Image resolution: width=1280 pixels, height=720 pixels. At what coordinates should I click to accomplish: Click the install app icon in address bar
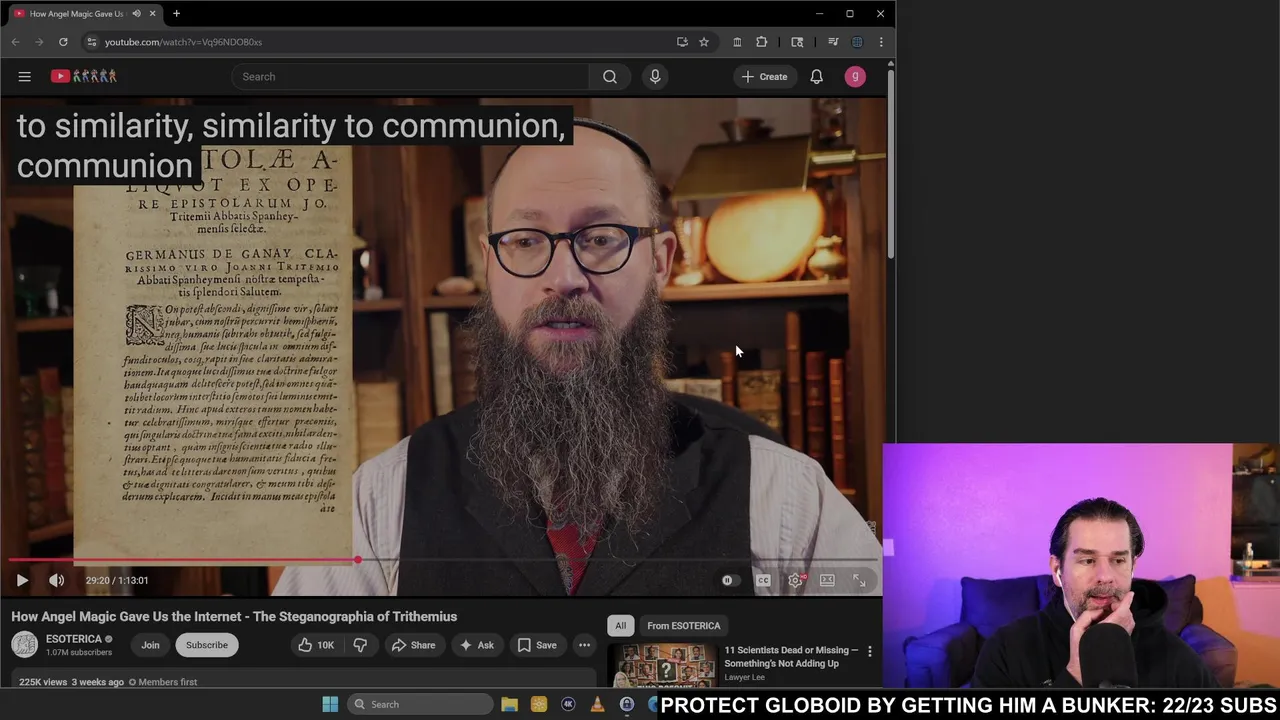pyautogui.click(x=682, y=42)
